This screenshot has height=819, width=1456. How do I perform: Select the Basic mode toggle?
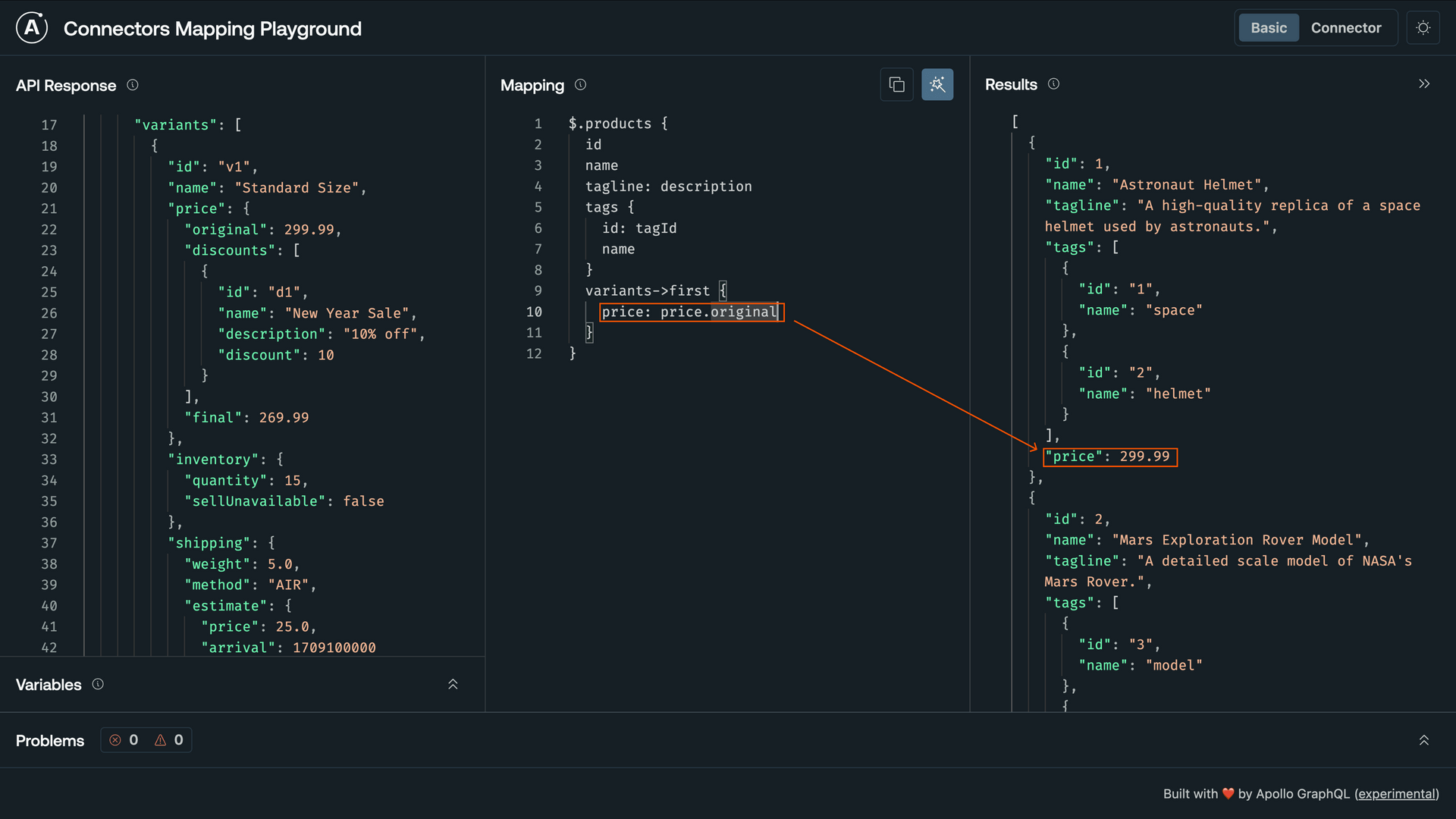(1268, 27)
